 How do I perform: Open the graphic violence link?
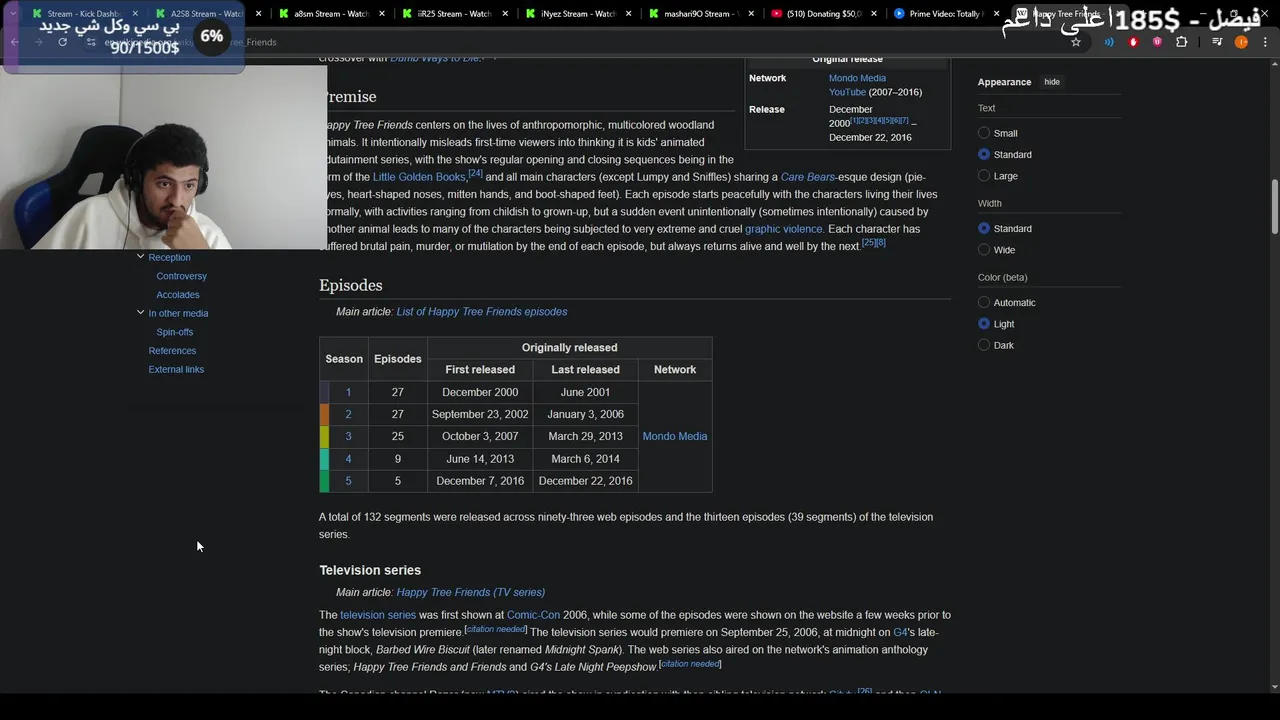tap(784, 229)
